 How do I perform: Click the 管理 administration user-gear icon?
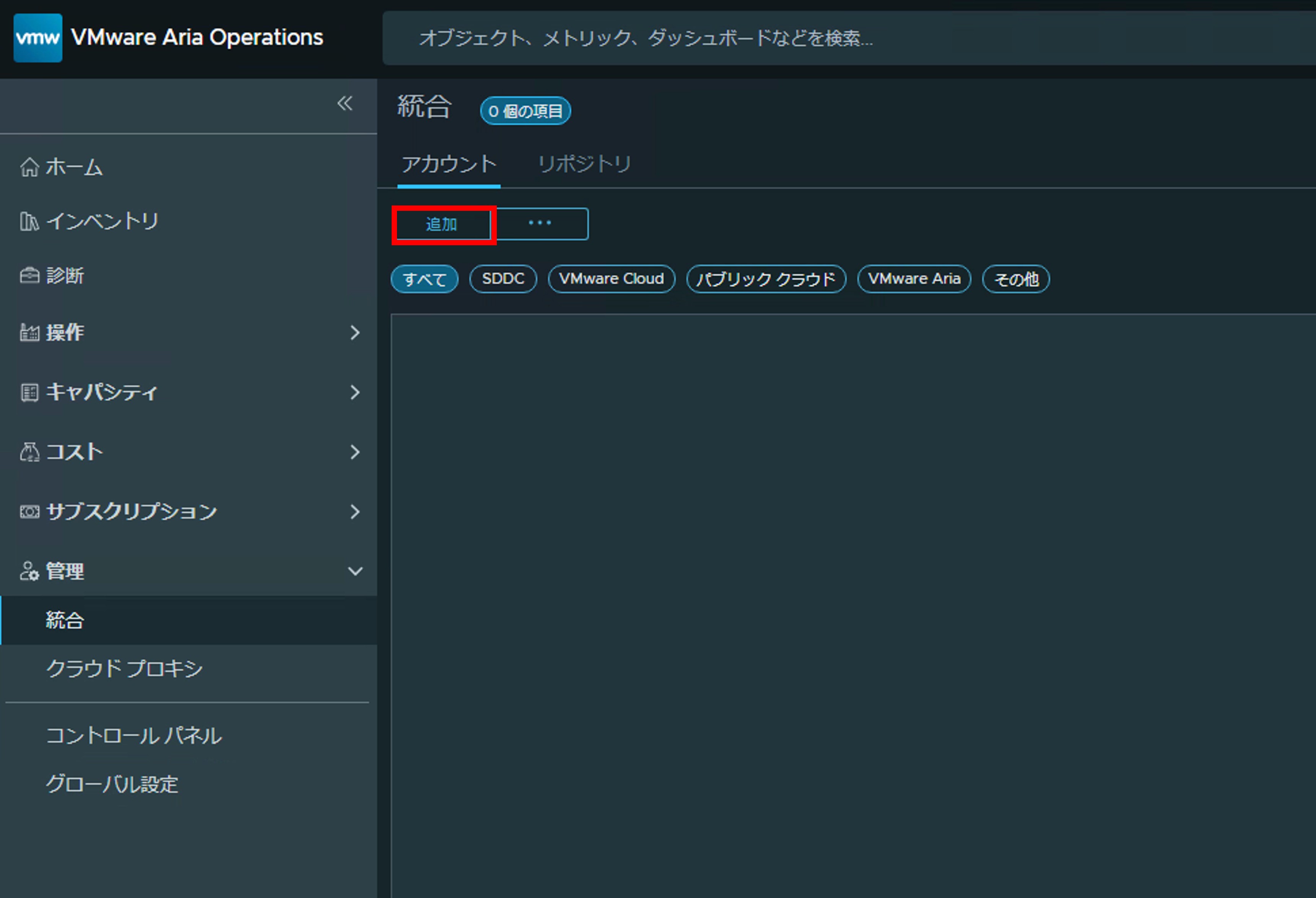pos(29,571)
